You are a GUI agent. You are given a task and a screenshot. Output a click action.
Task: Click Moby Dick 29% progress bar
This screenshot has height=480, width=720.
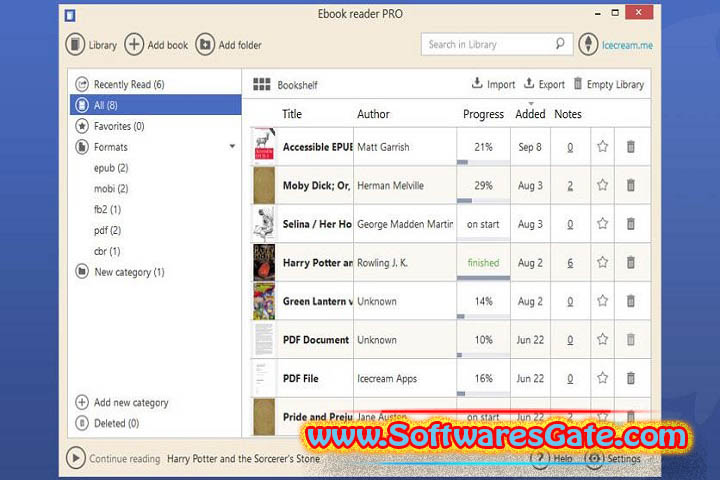click(483, 201)
